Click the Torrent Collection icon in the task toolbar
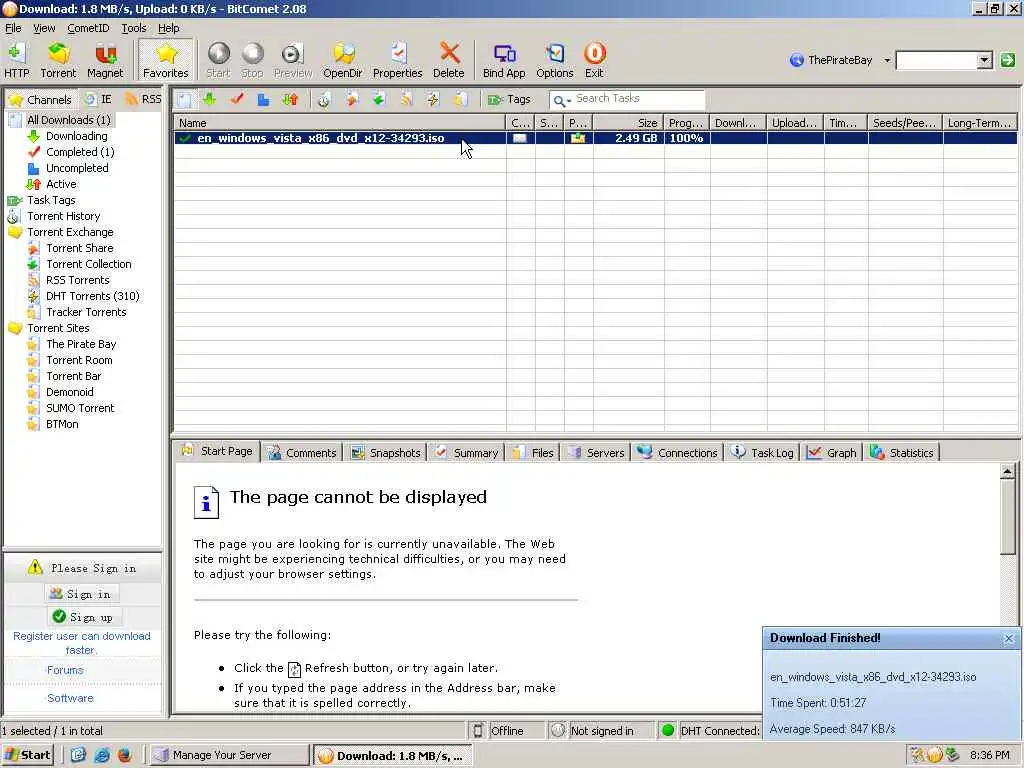1024x768 pixels. pyautogui.click(x=379, y=99)
